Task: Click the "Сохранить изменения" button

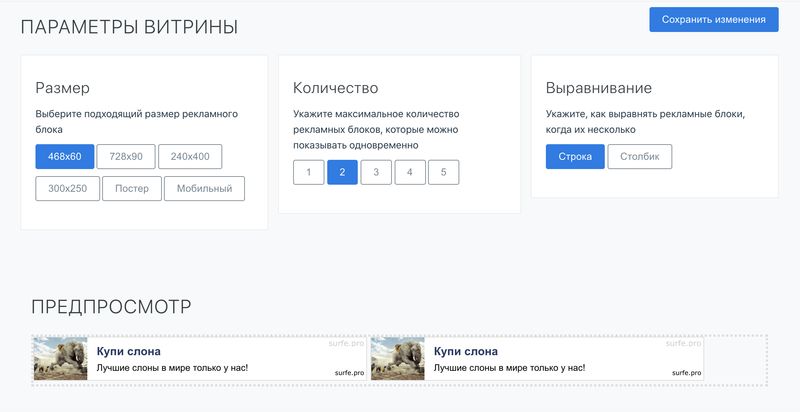Action: click(x=713, y=20)
